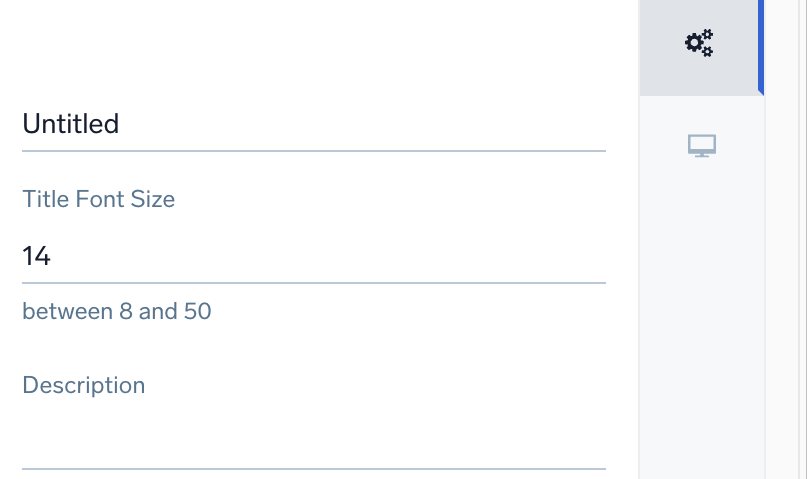The height and width of the screenshot is (479, 807).
Task: Click the "between 8 and 50" hint text
Action: coord(117,311)
